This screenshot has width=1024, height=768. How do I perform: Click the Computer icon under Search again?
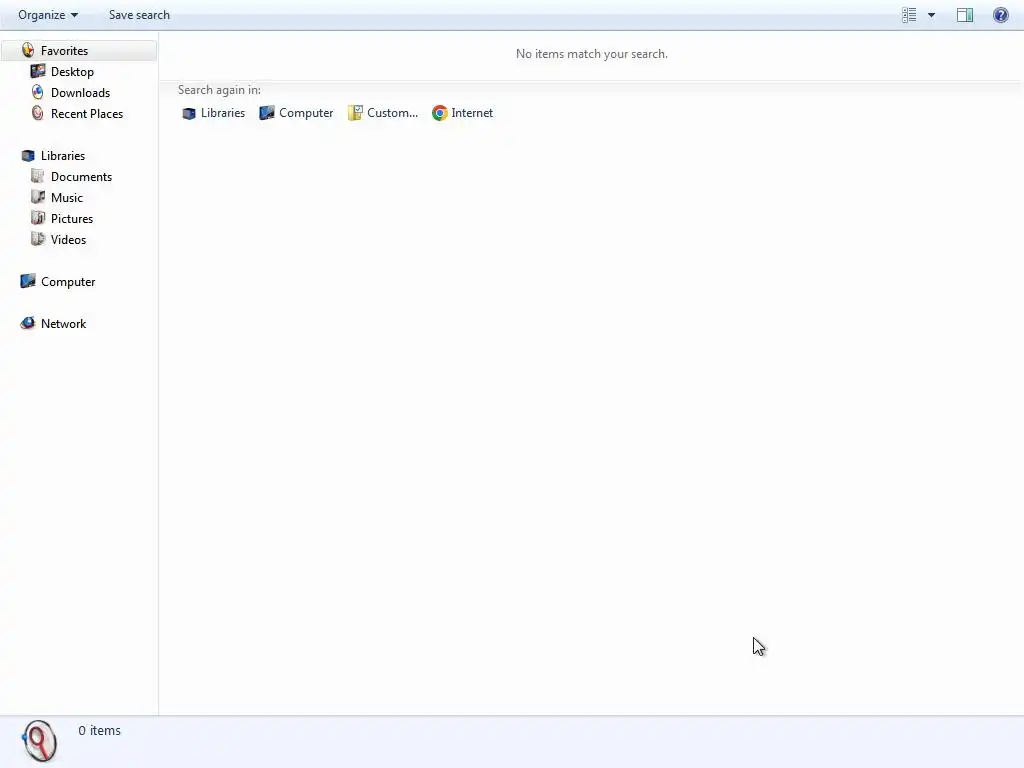266,113
